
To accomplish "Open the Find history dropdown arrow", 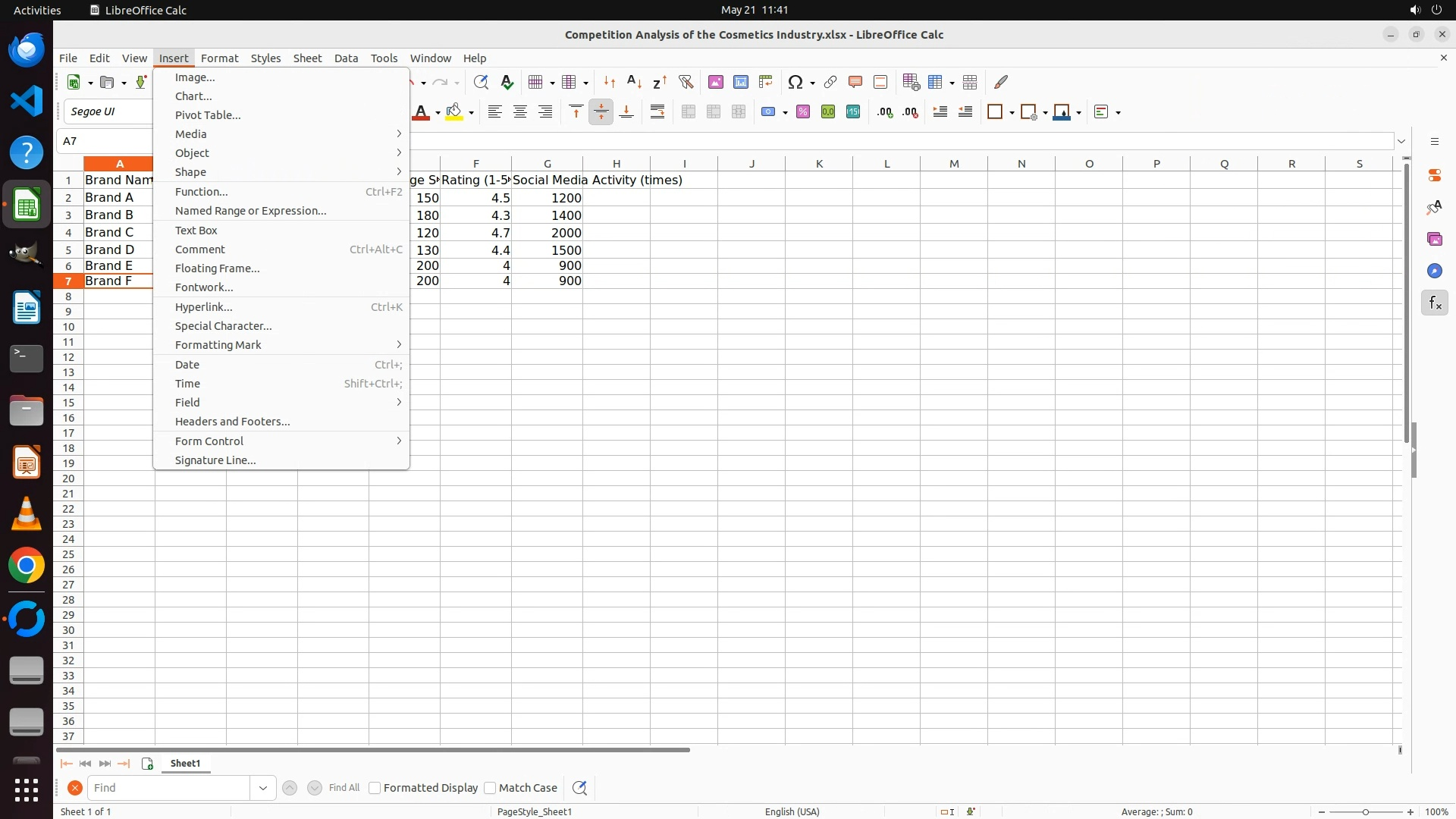I will [x=262, y=788].
